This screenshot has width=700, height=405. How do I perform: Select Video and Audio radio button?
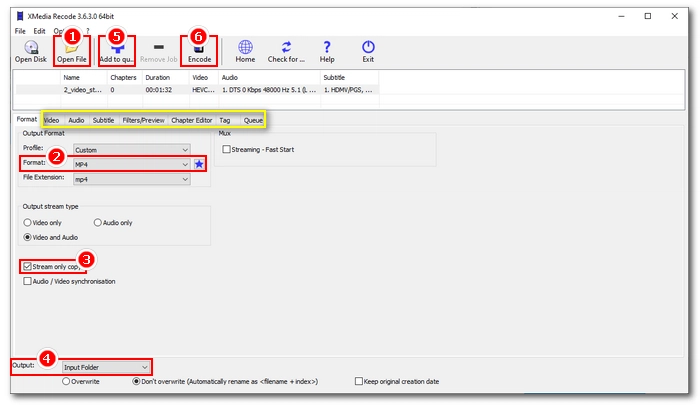point(27,237)
